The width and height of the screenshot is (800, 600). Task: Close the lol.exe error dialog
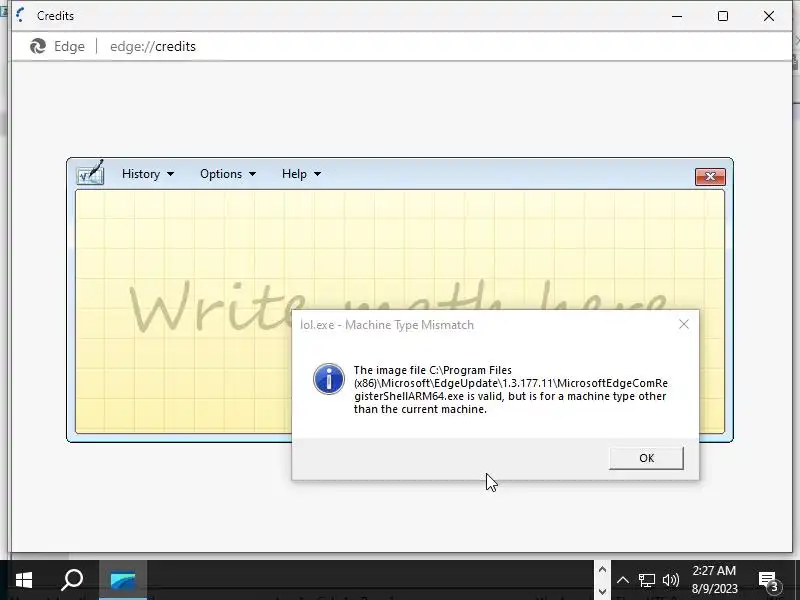[x=684, y=324]
